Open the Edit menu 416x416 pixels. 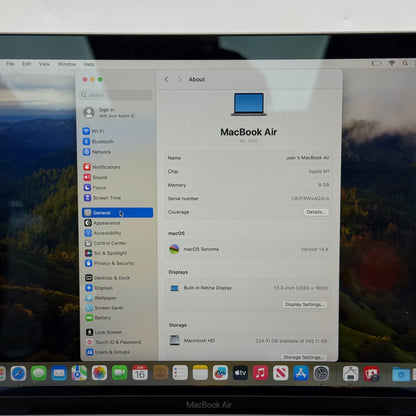(27, 64)
